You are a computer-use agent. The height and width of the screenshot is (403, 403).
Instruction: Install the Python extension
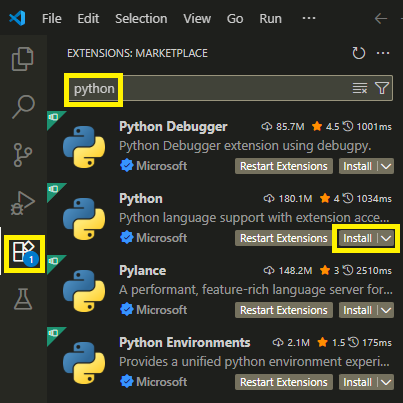358,238
